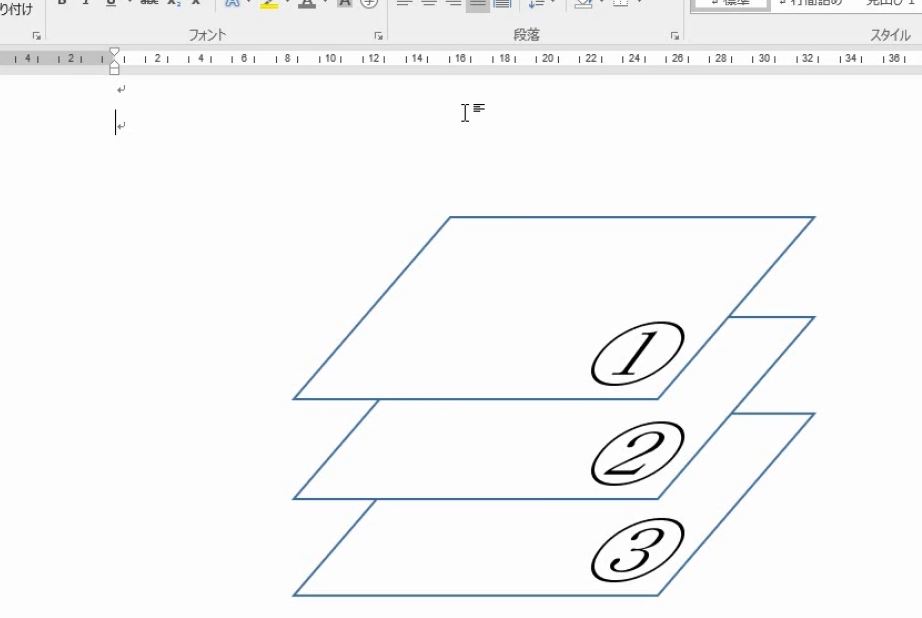
Task: Open line spacing options
Action: coord(536,4)
